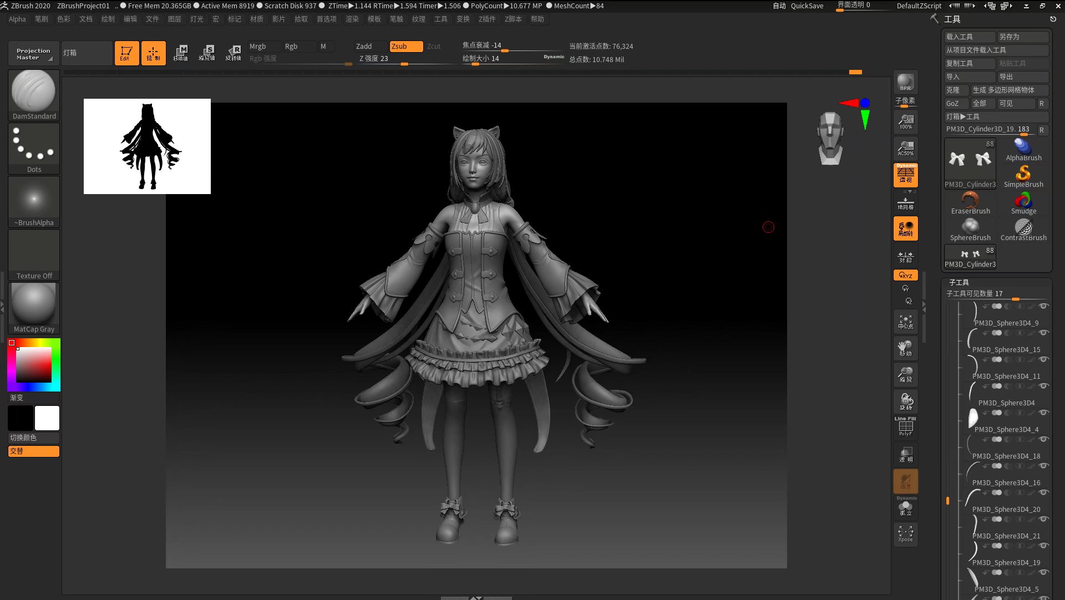Screen dimensions: 1065x600
Task: Adjust the Z强度 intensity slider
Action: 404,59
